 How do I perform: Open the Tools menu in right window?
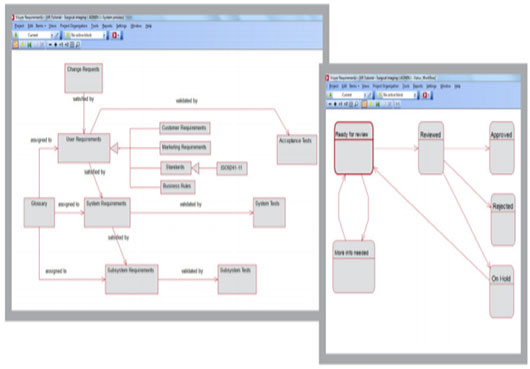click(406, 87)
